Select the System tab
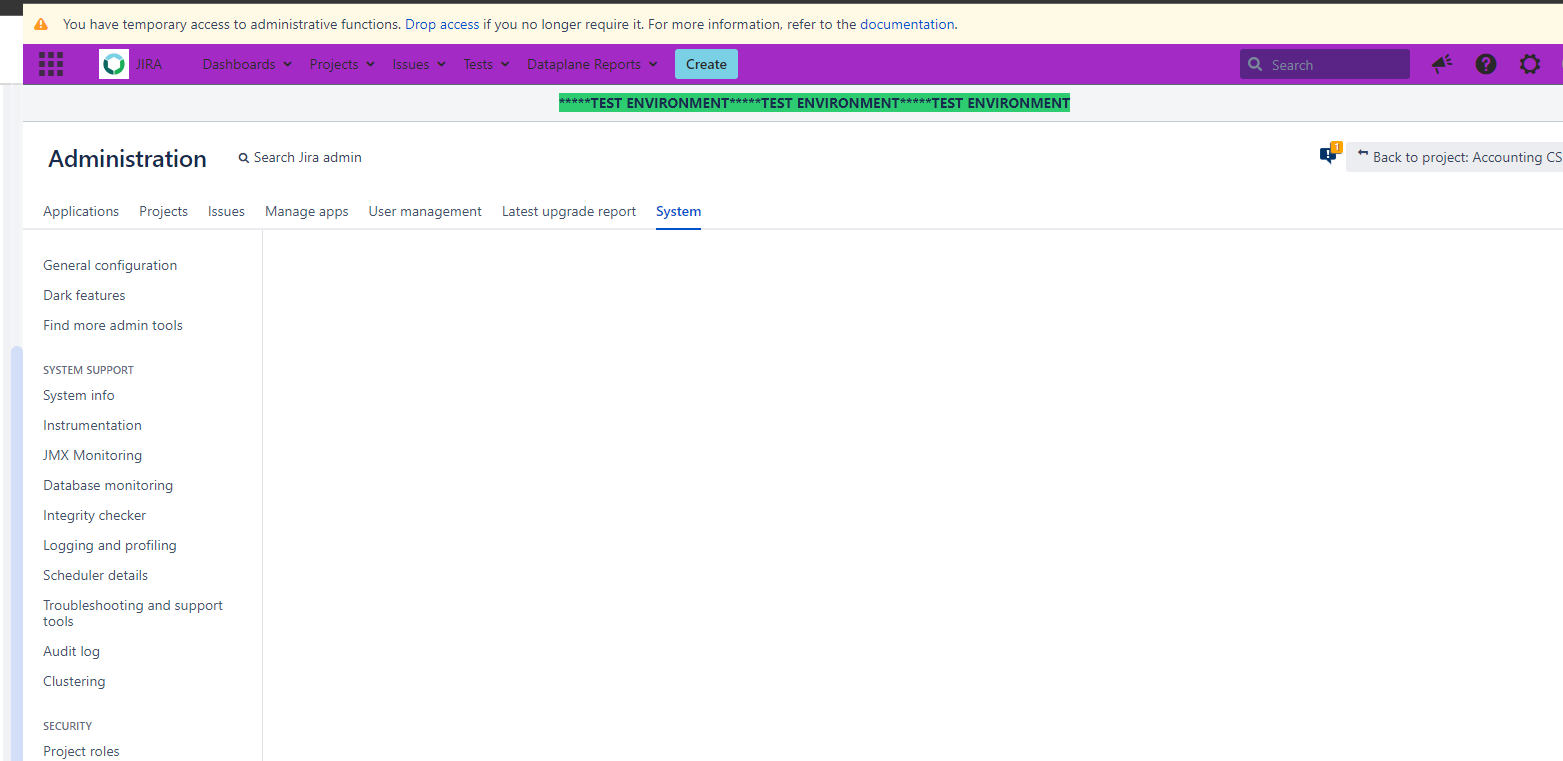The width and height of the screenshot is (1563, 761). pyautogui.click(x=678, y=211)
